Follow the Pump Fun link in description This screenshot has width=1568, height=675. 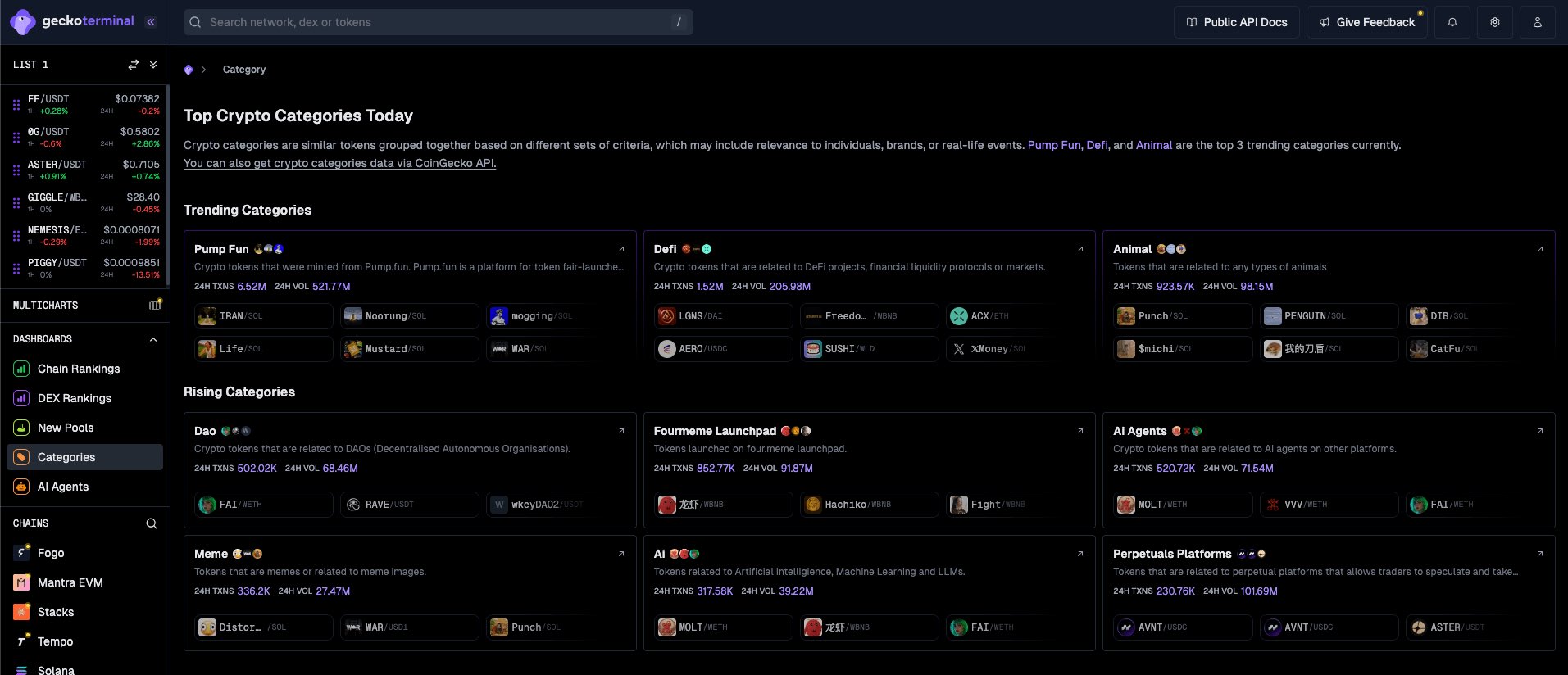1054,145
